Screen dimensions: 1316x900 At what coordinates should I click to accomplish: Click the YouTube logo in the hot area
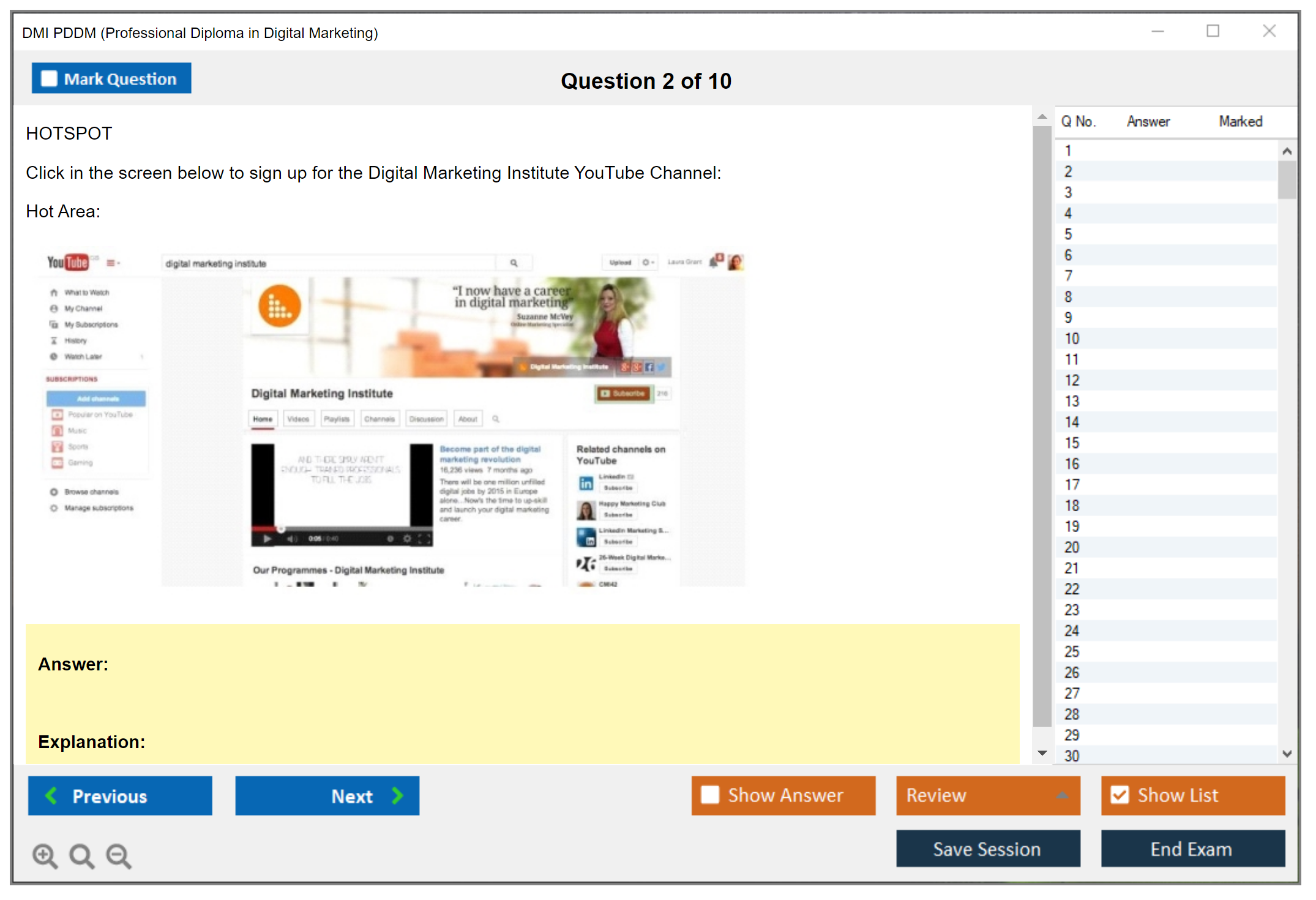point(68,263)
